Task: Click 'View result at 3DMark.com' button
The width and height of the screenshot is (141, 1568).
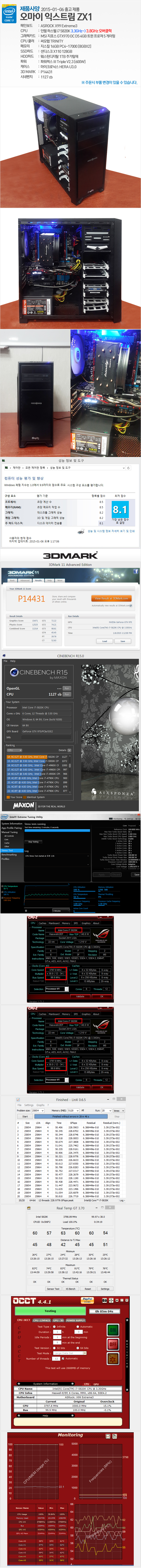Action: click(x=111, y=598)
